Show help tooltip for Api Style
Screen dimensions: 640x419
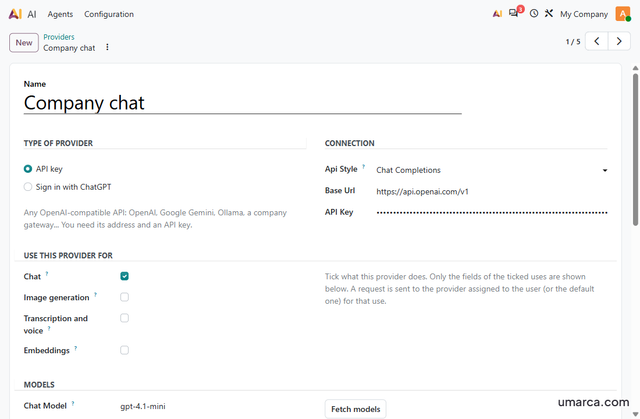363,166
